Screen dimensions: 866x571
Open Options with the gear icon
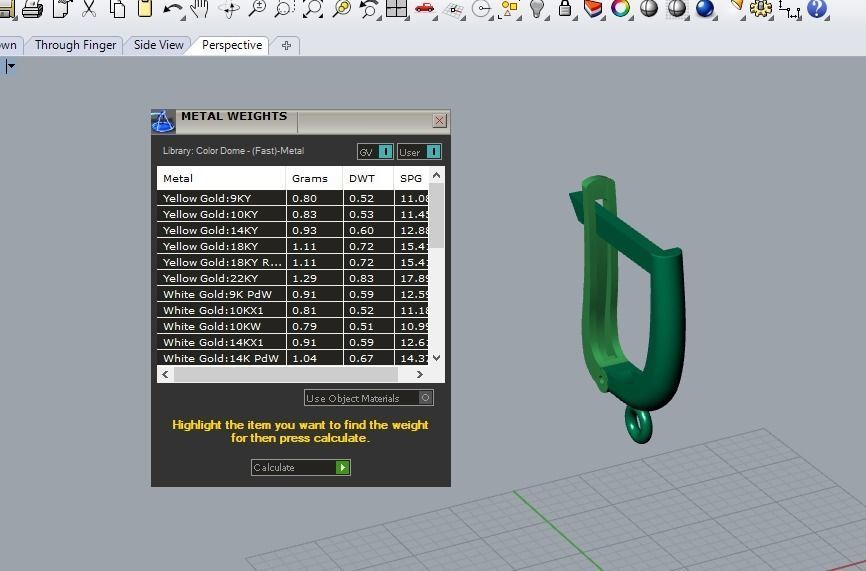[x=761, y=9]
